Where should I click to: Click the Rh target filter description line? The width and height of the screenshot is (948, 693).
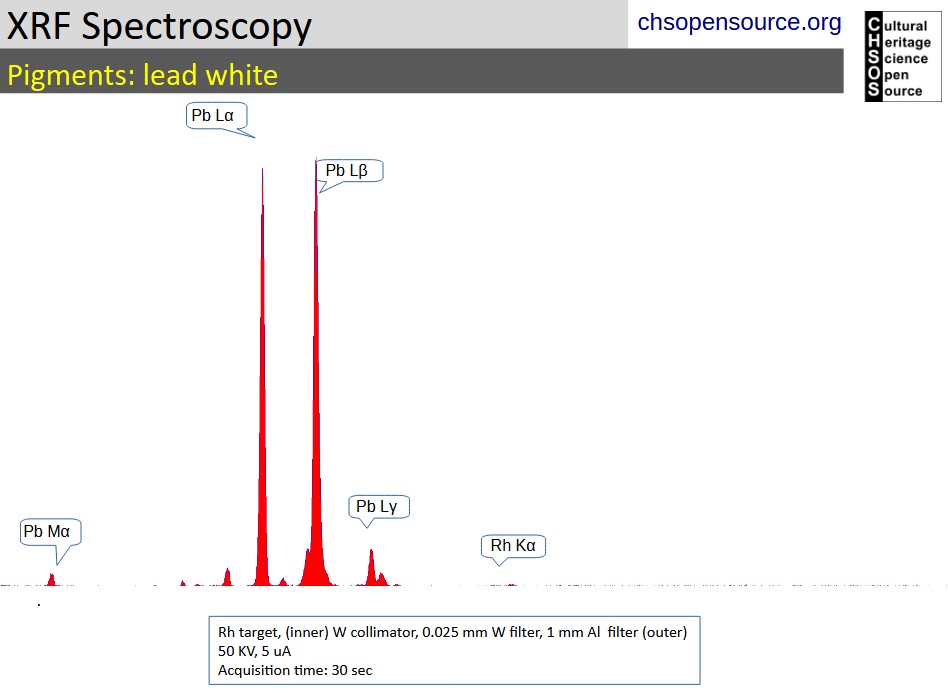[452, 632]
